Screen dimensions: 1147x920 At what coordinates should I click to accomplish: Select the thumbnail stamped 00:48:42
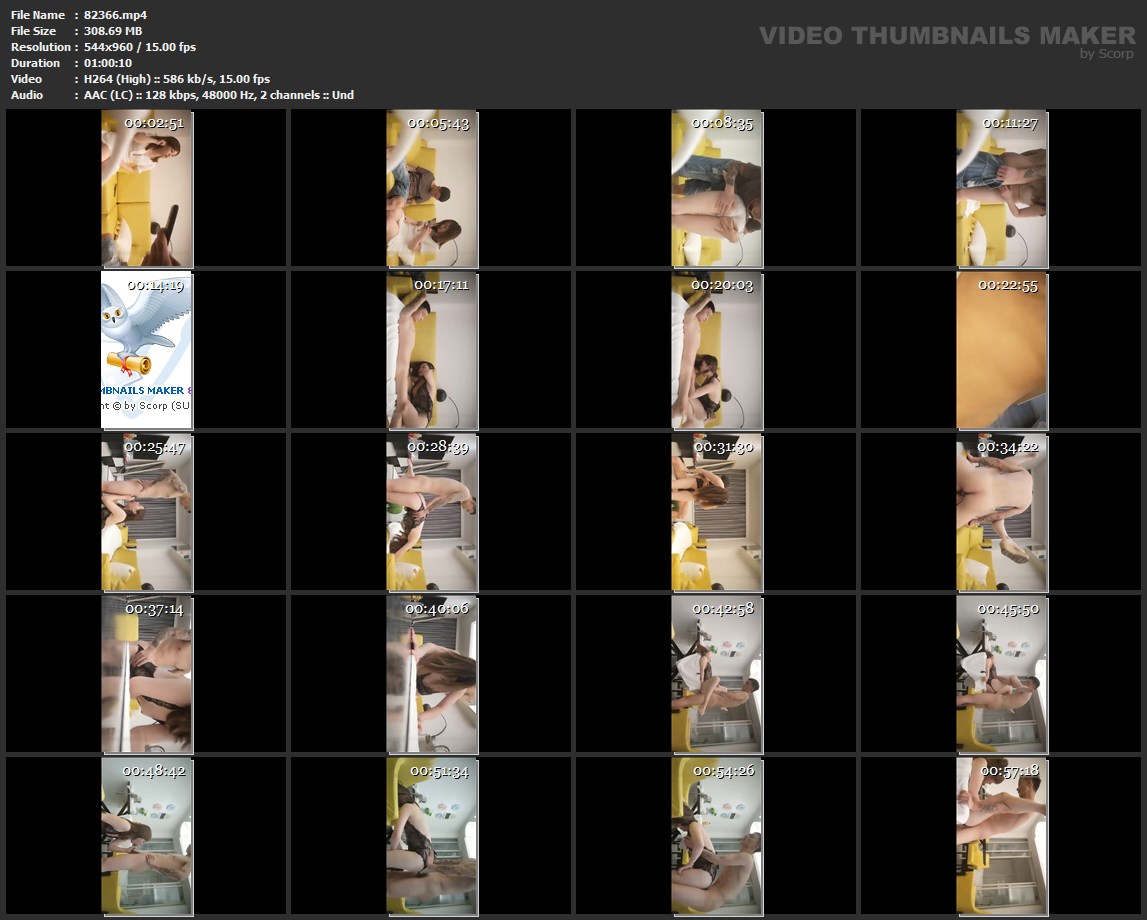click(147, 837)
